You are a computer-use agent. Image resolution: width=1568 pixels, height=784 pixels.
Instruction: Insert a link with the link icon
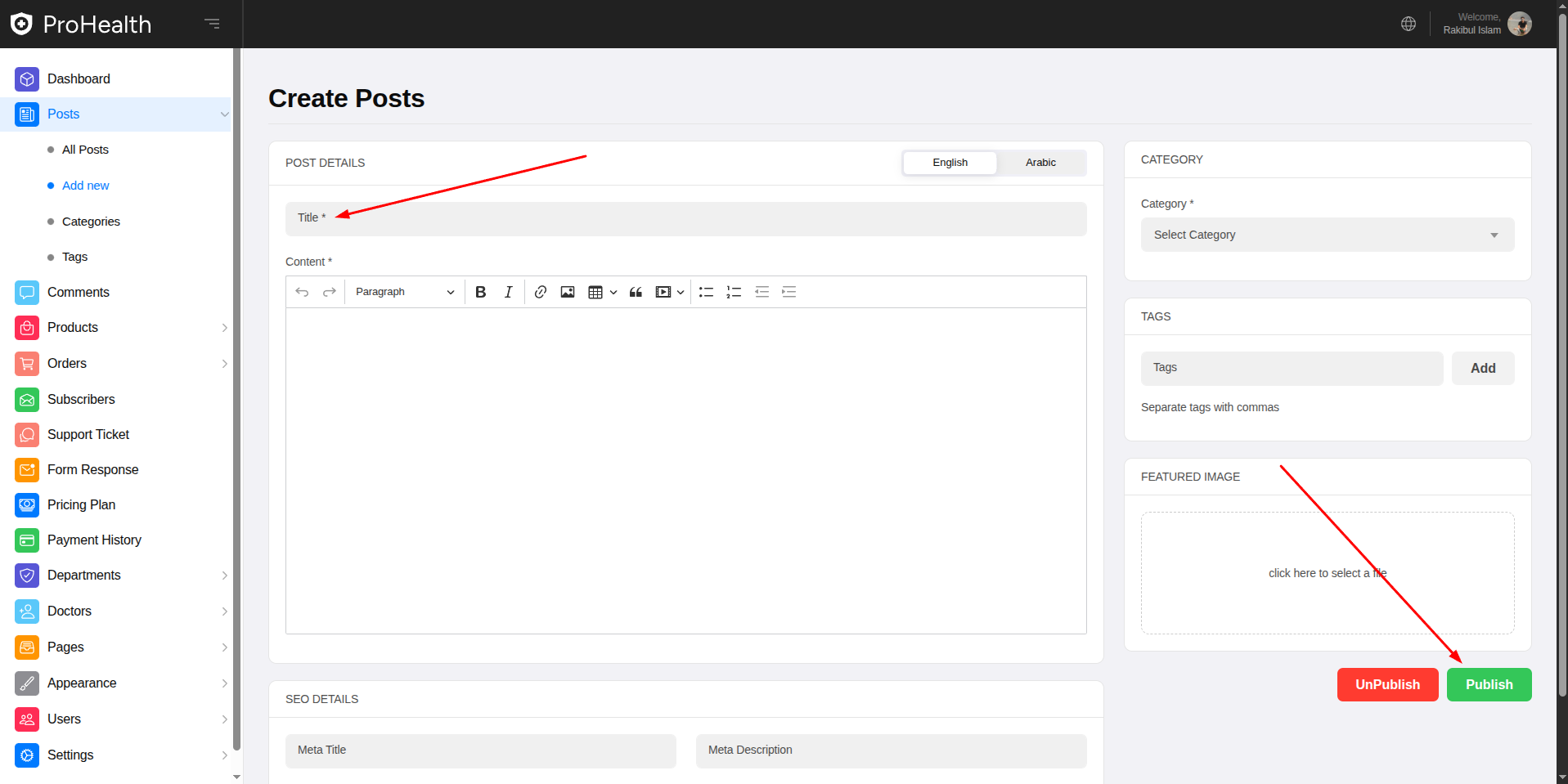click(x=541, y=292)
